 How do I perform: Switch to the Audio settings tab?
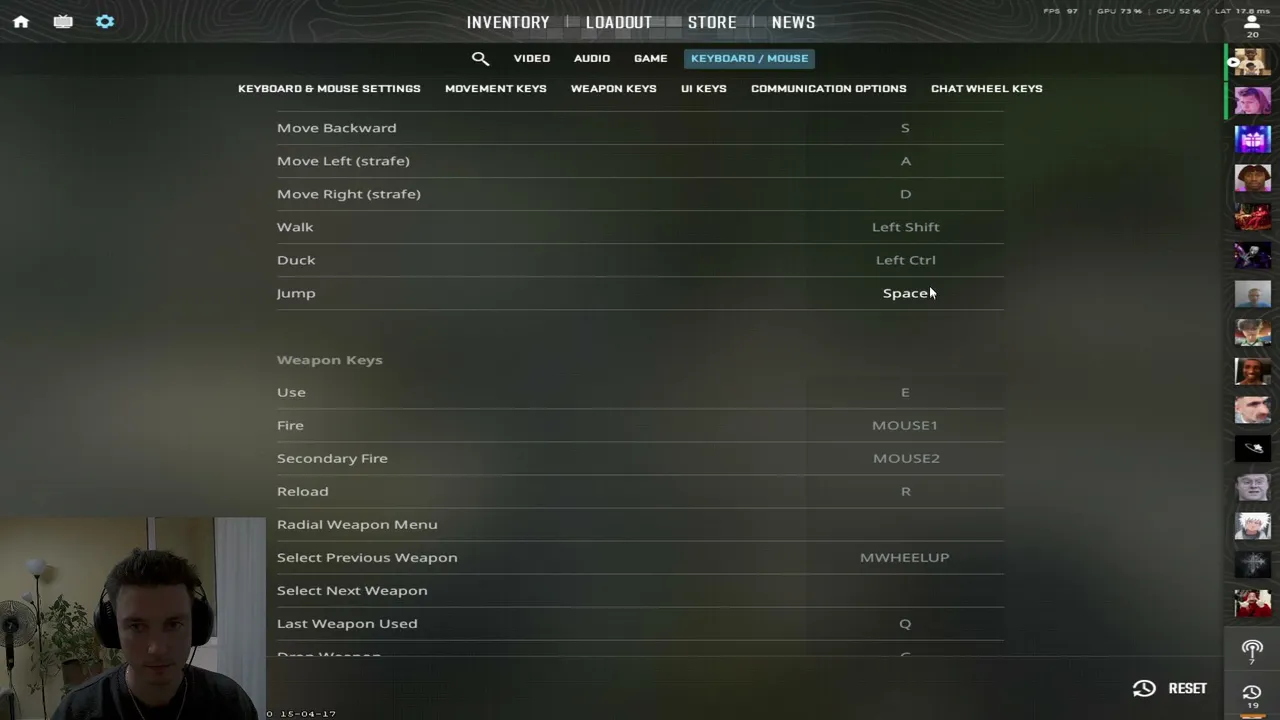(x=592, y=58)
